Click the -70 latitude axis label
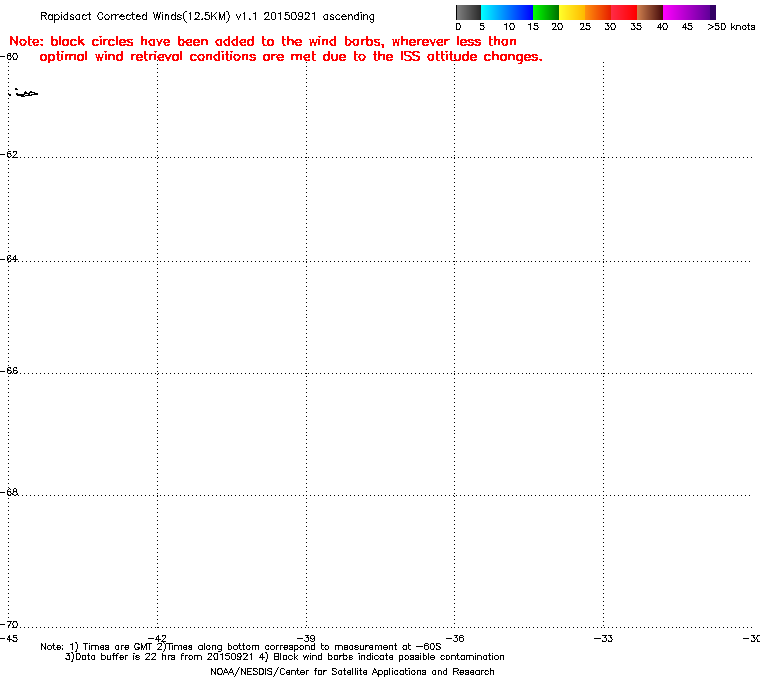 tap(9, 624)
